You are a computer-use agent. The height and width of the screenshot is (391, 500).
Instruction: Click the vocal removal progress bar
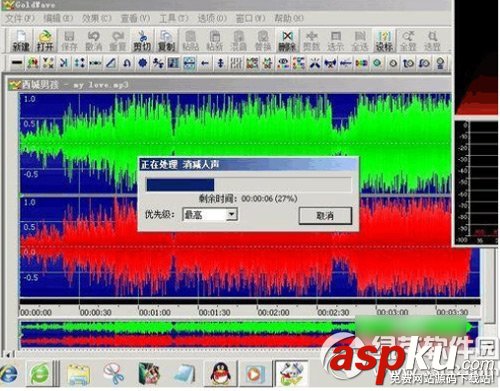point(249,185)
